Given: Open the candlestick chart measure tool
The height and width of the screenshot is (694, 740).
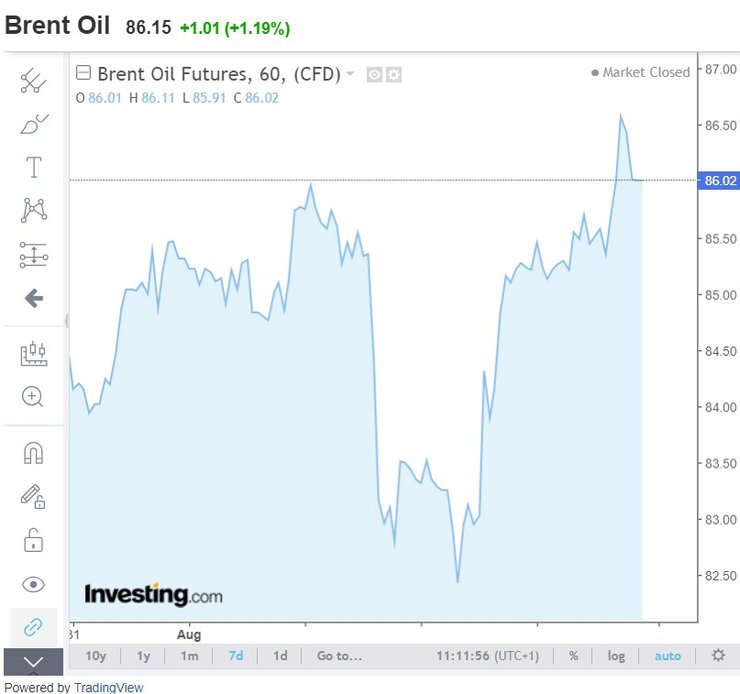Looking at the screenshot, I should point(34,354).
